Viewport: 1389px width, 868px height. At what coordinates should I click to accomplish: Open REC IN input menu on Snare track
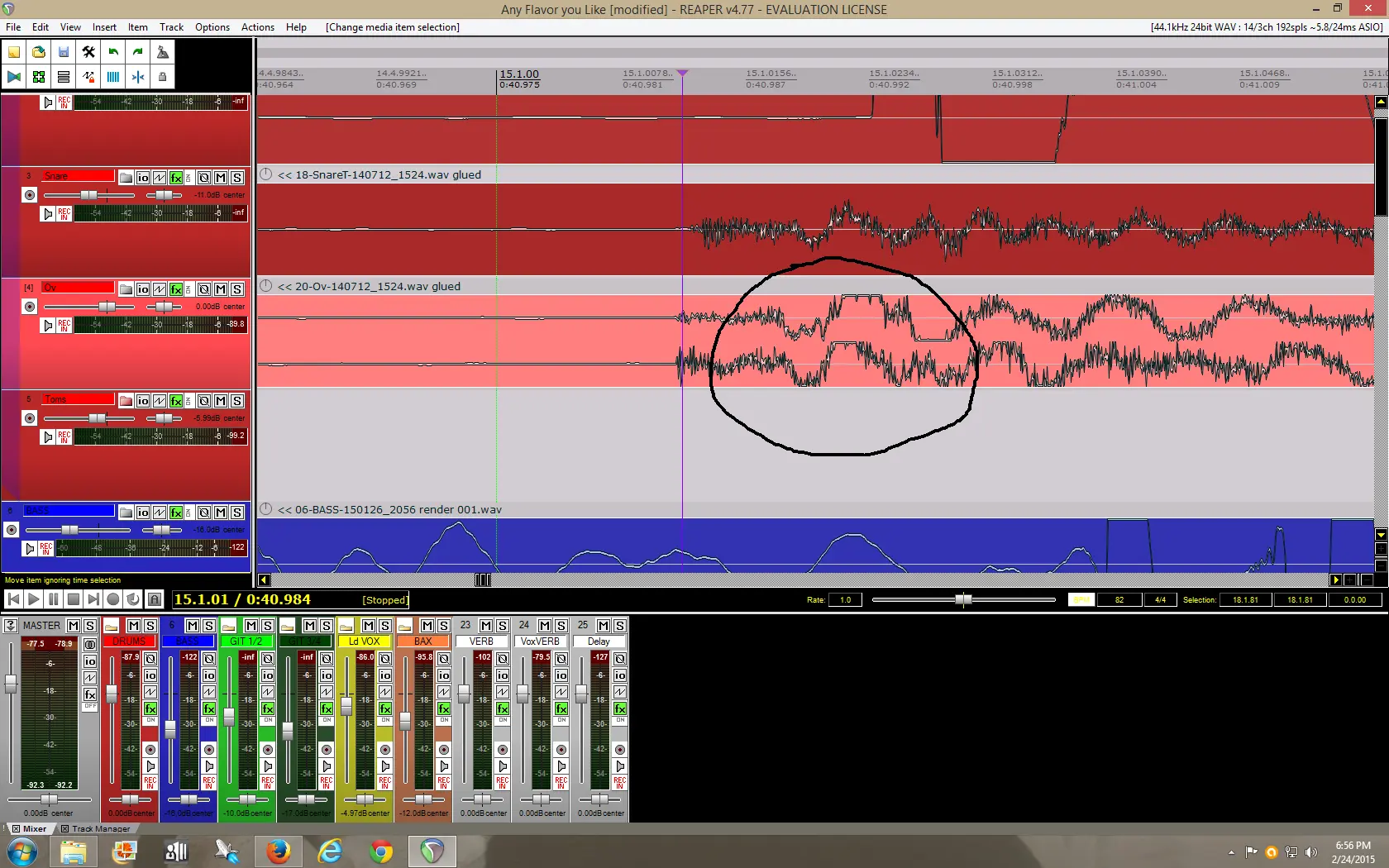[x=64, y=214]
